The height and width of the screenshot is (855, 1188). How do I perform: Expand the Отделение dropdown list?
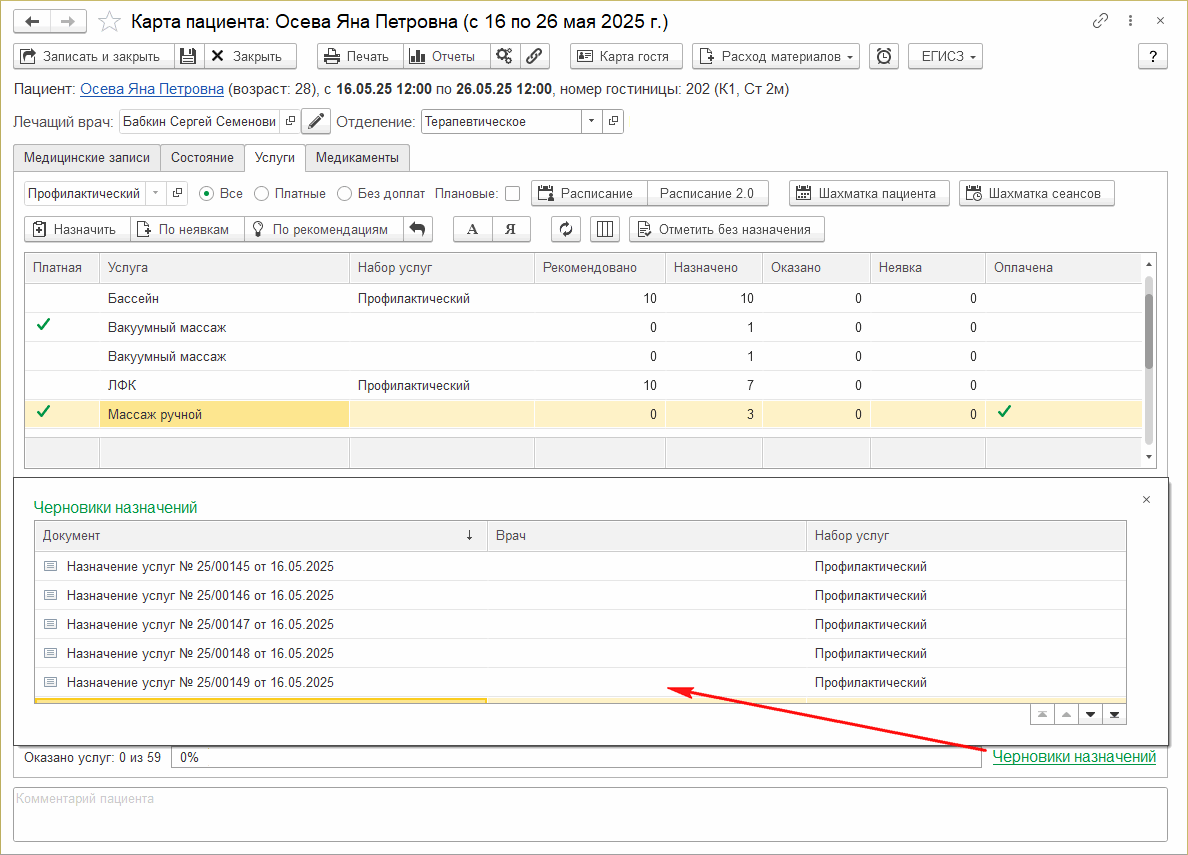point(591,122)
